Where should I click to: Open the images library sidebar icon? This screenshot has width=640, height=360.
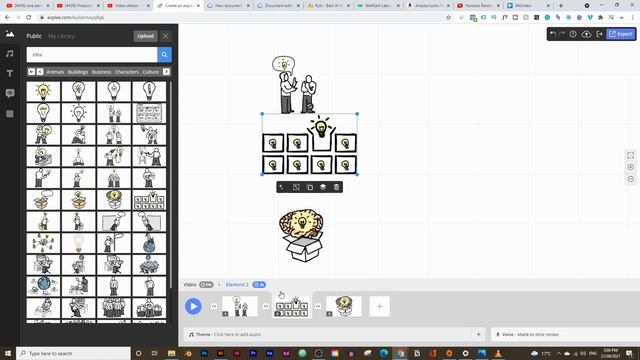tap(10, 34)
